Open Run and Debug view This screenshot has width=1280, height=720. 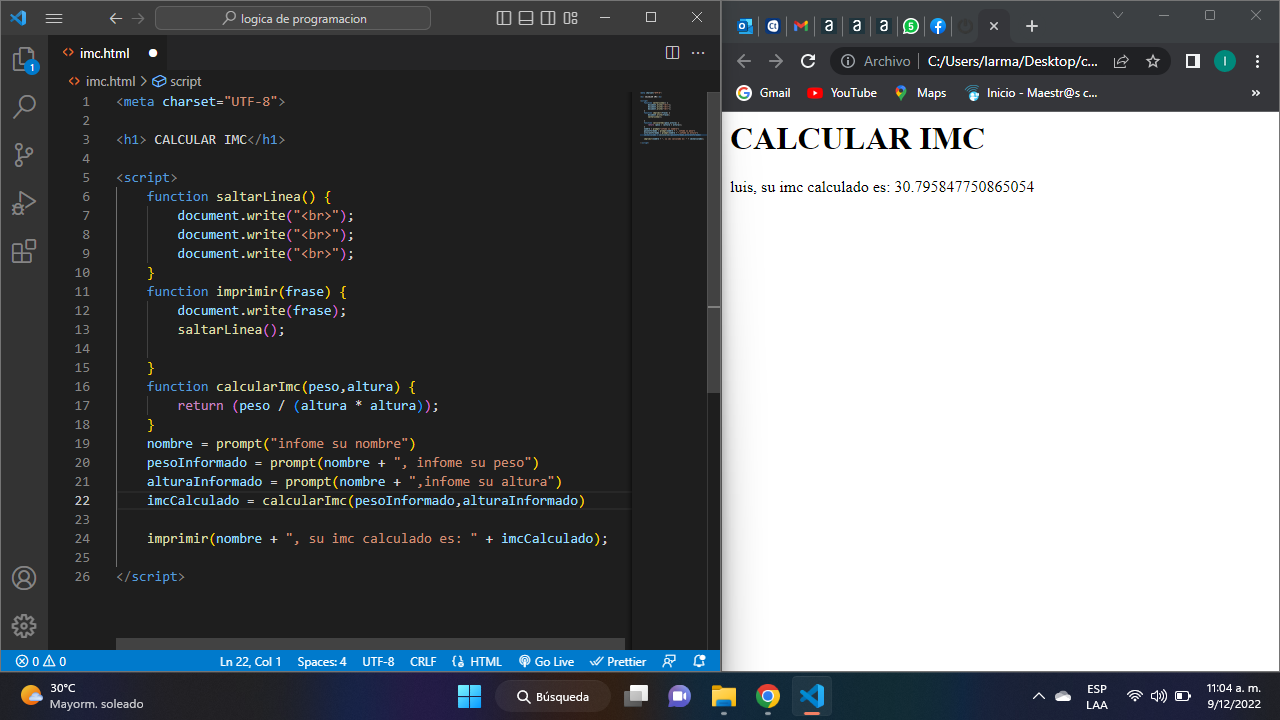tap(24, 203)
